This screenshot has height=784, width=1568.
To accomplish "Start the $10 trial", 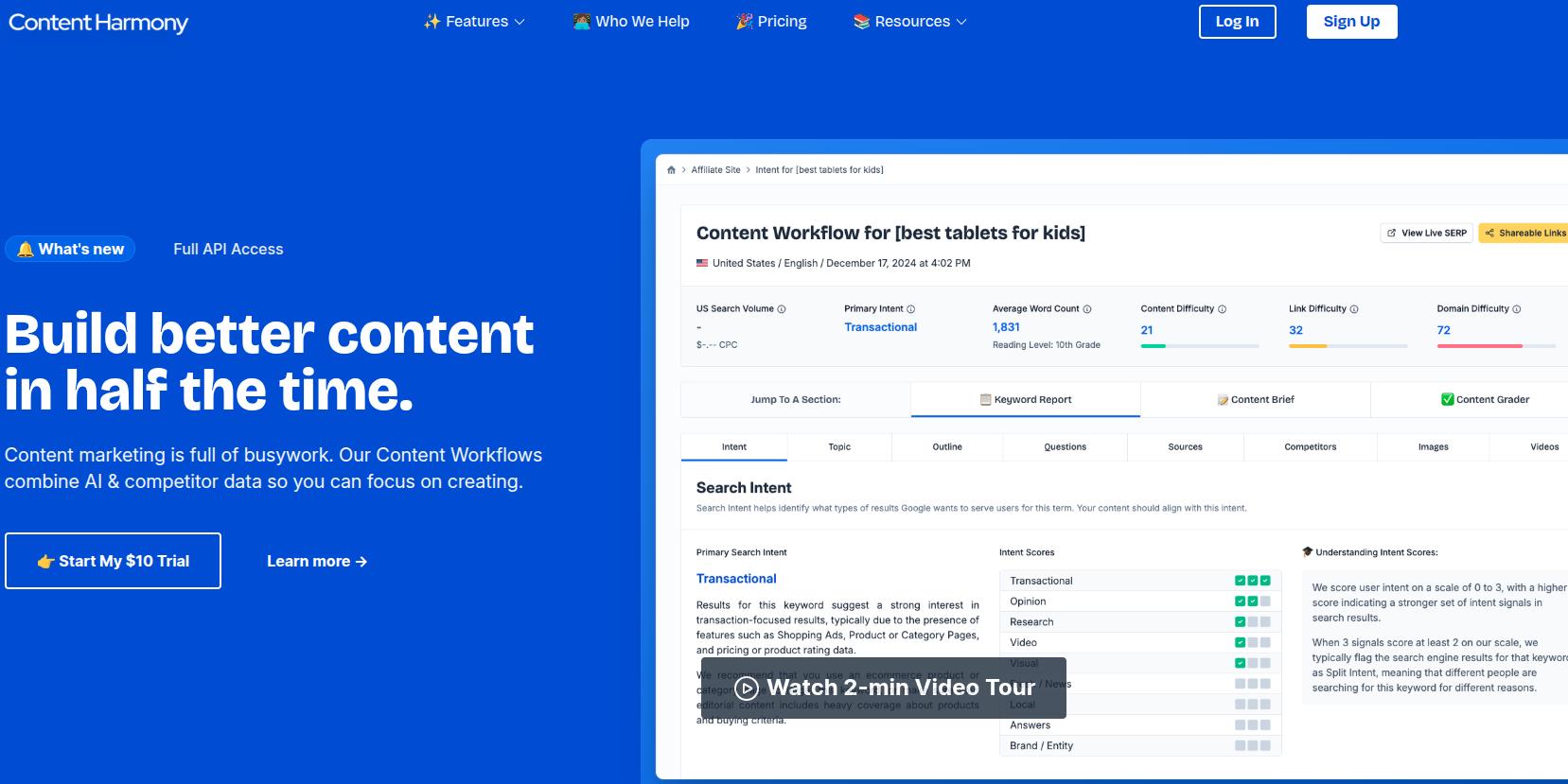I will [113, 561].
